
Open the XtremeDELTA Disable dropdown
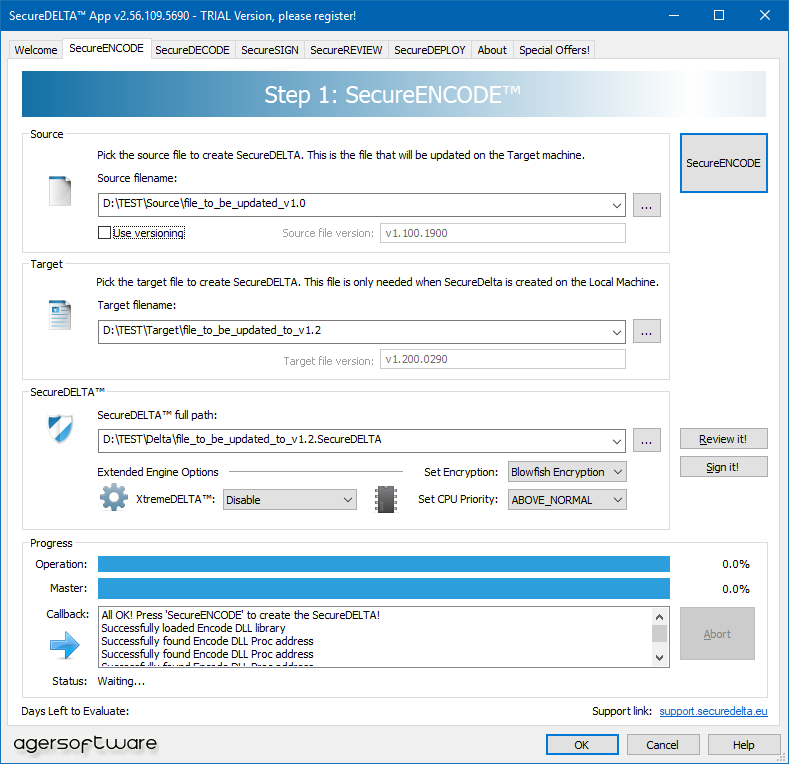tap(290, 500)
